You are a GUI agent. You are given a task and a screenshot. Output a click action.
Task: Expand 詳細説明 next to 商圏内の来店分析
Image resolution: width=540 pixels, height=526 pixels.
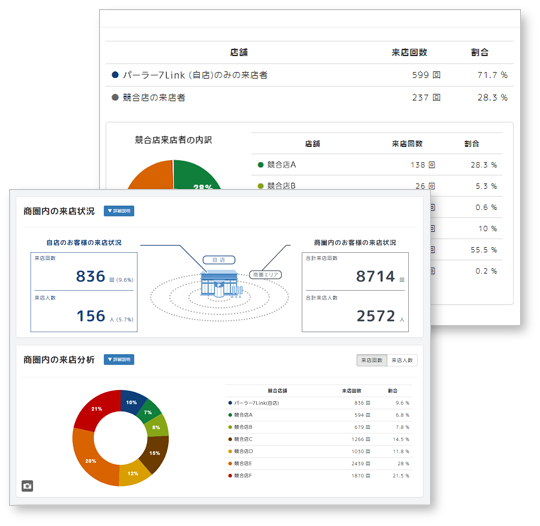click(119, 360)
